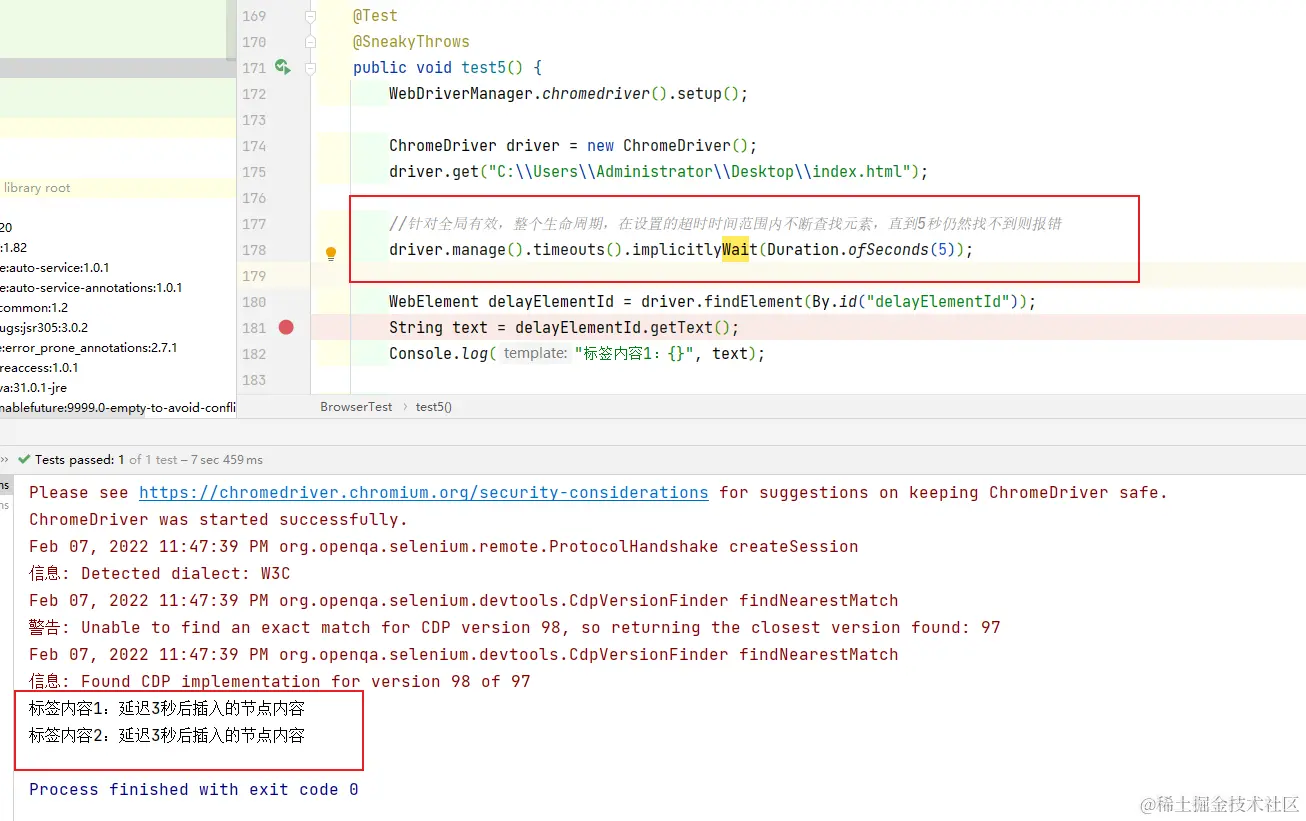Click line number 180 in the gutter
This screenshot has width=1306, height=821.
(x=254, y=302)
